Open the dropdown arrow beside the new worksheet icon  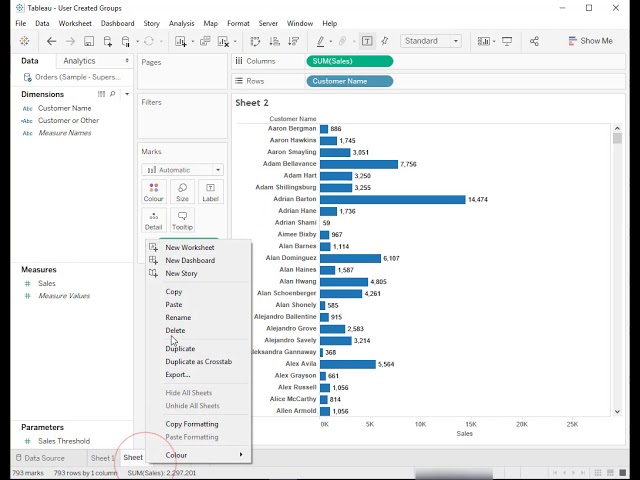(193, 41)
